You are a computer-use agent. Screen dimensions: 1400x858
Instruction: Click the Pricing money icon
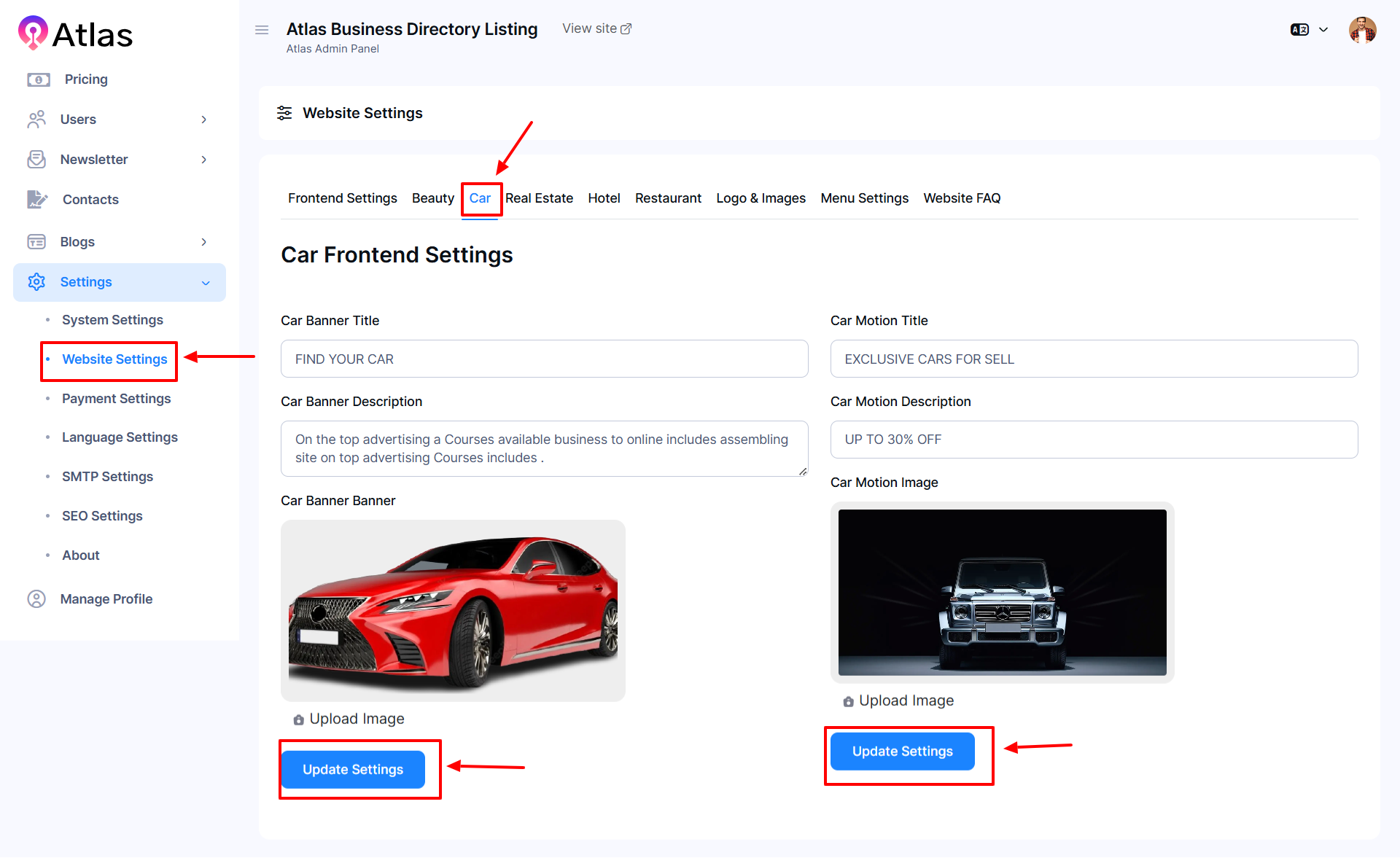click(x=38, y=79)
